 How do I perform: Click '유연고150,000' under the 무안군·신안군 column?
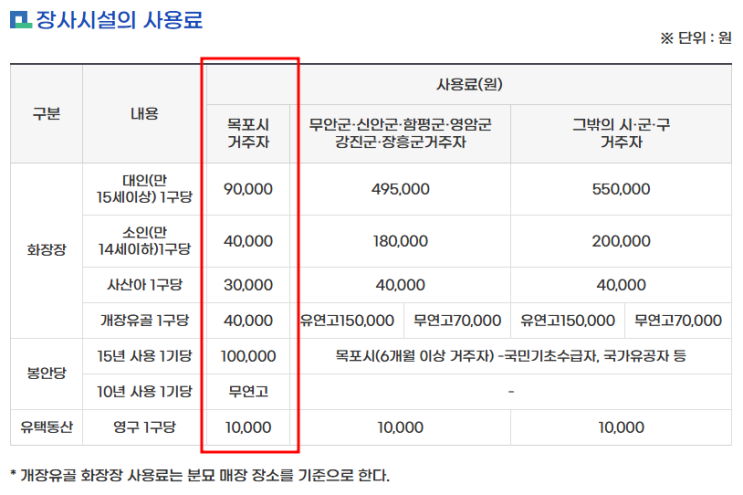tap(347, 321)
